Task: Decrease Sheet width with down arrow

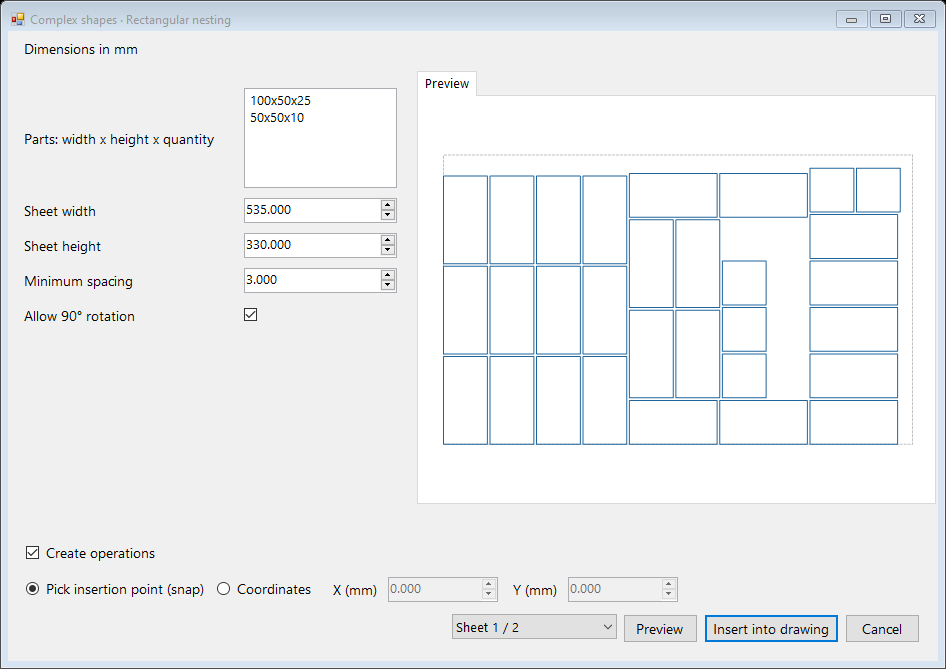Action: point(388,215)
